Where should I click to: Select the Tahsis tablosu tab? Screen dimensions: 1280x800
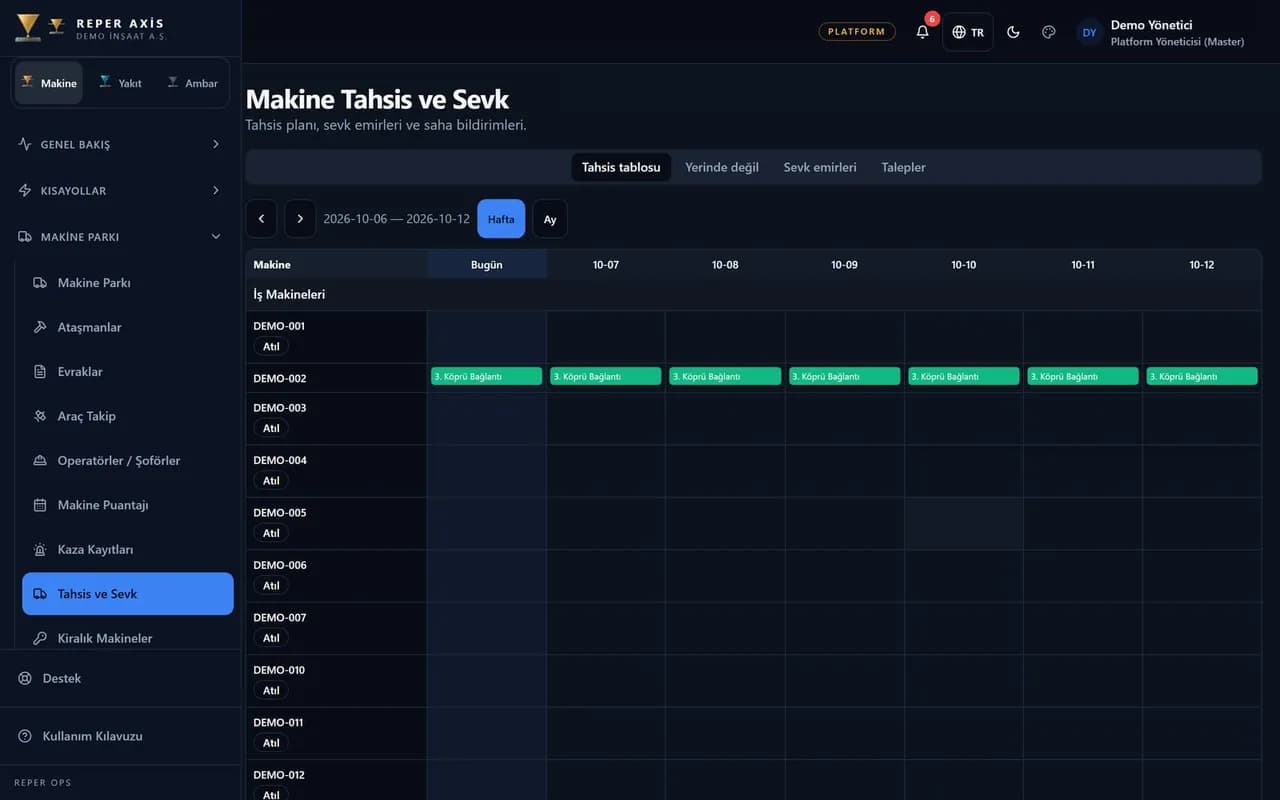[621, 167]
